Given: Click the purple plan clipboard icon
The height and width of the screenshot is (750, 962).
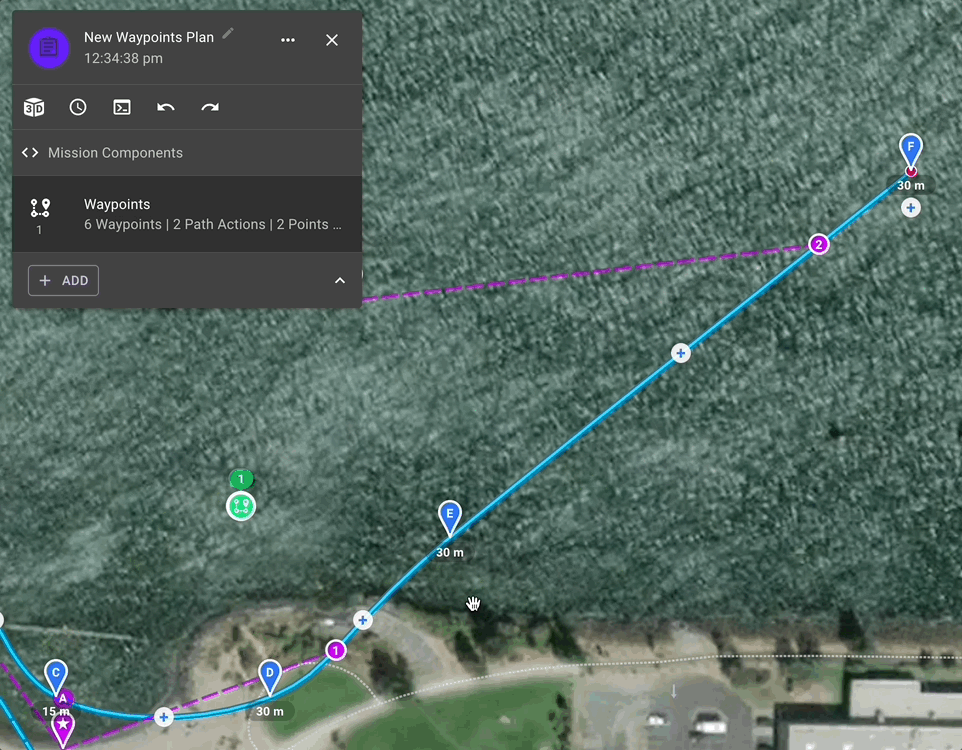Looking at the screenshot, I should click(49, 47).
